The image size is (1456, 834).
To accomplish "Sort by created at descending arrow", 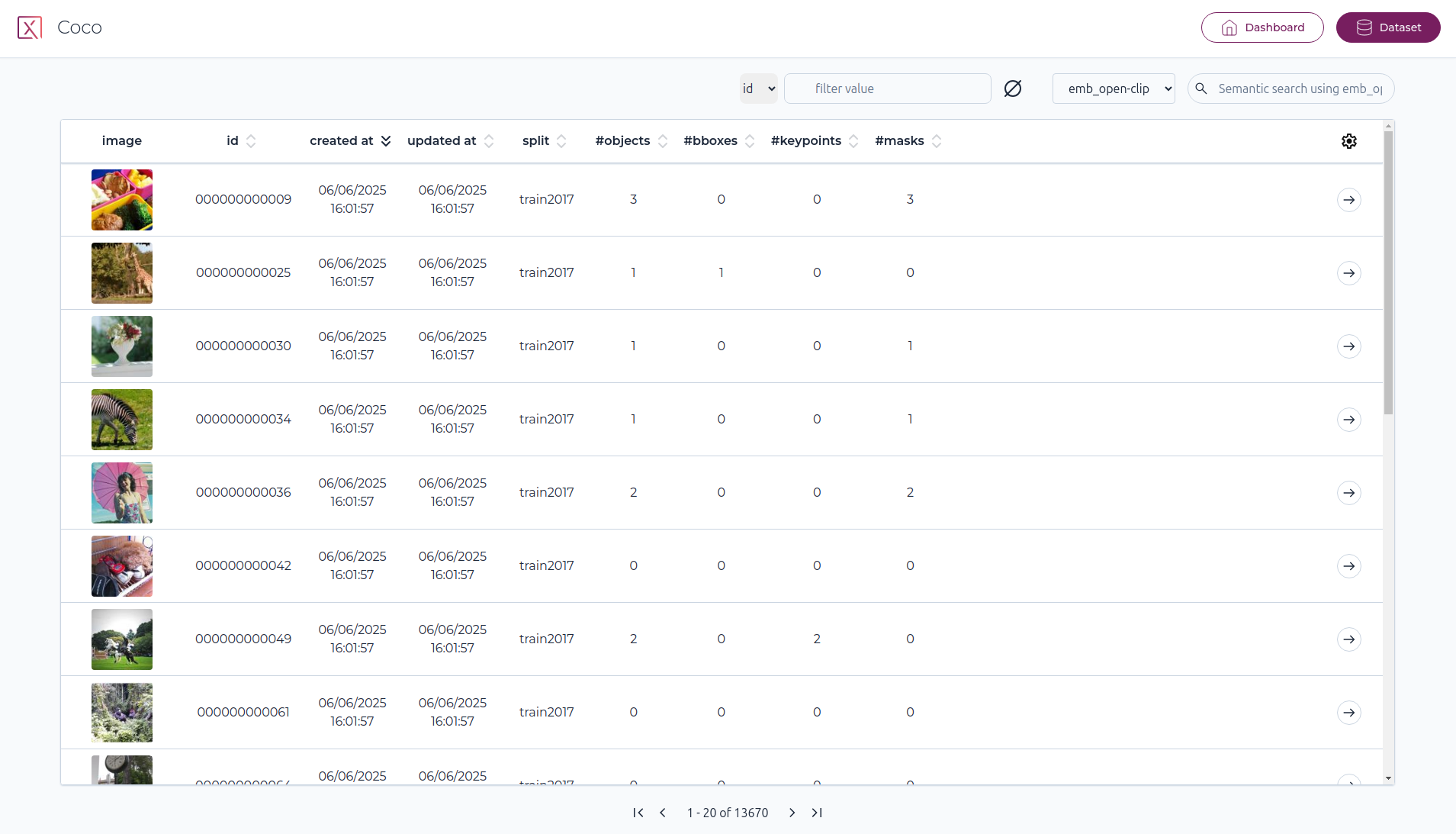I will click(x=386, y=141).
